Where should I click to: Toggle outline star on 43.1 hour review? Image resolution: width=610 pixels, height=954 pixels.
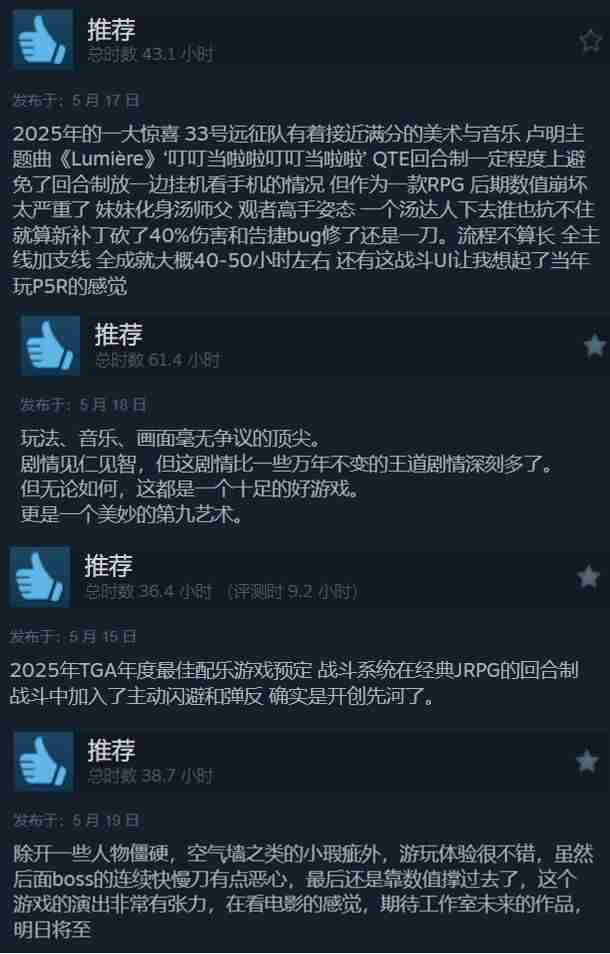591,41
